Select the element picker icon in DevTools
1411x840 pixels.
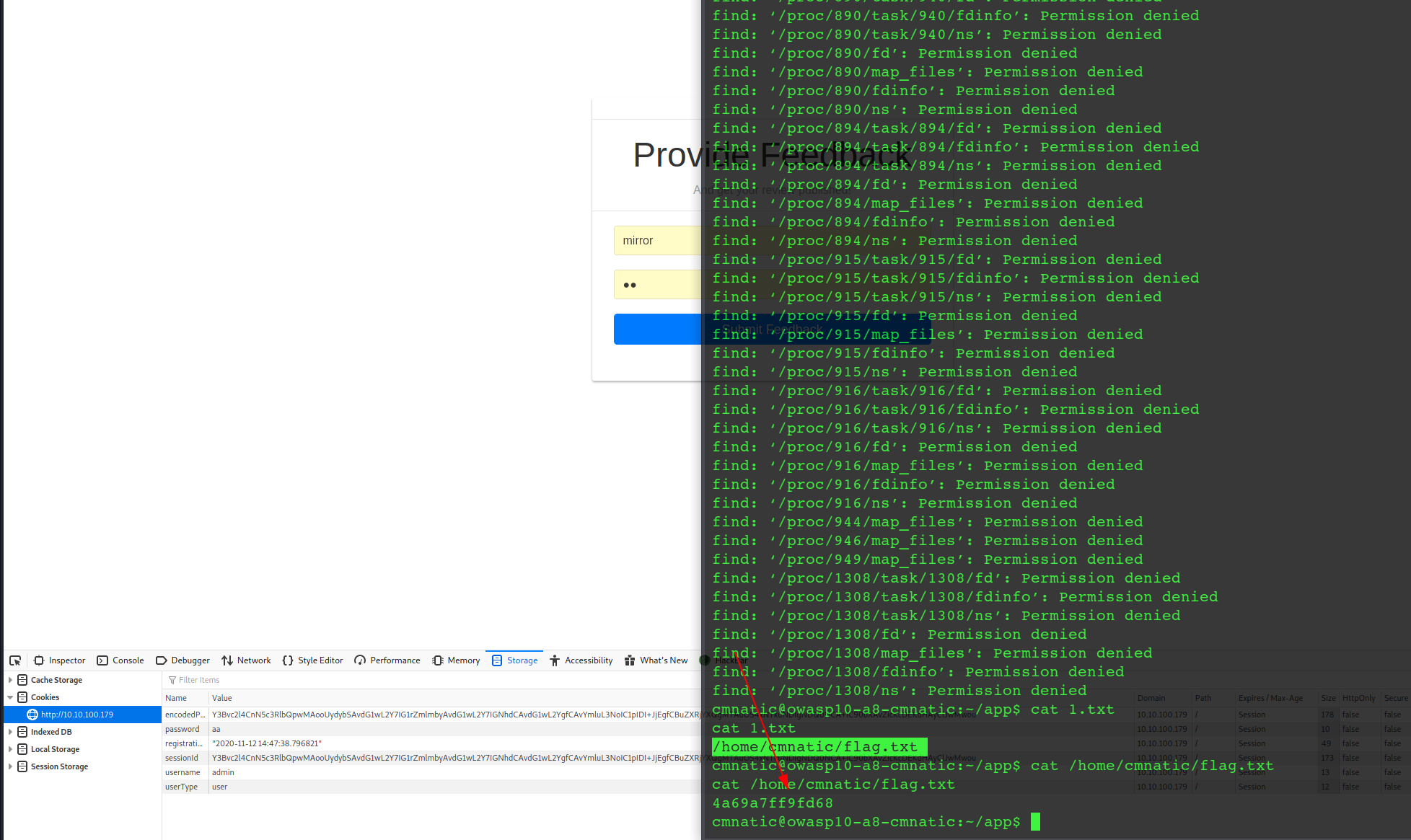click(15, 660)
